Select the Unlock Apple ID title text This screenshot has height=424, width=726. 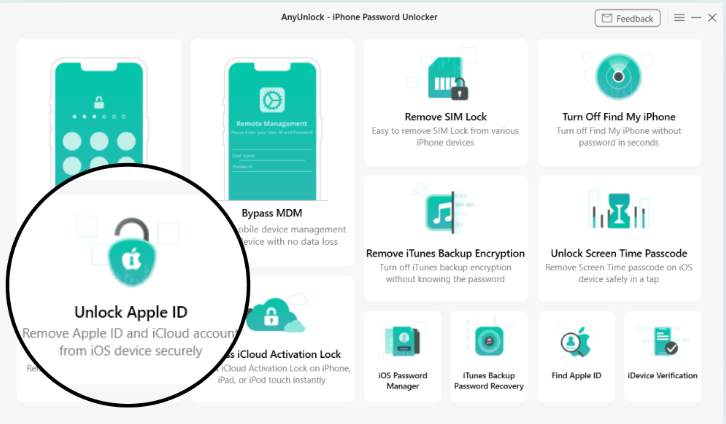(130, 310)
